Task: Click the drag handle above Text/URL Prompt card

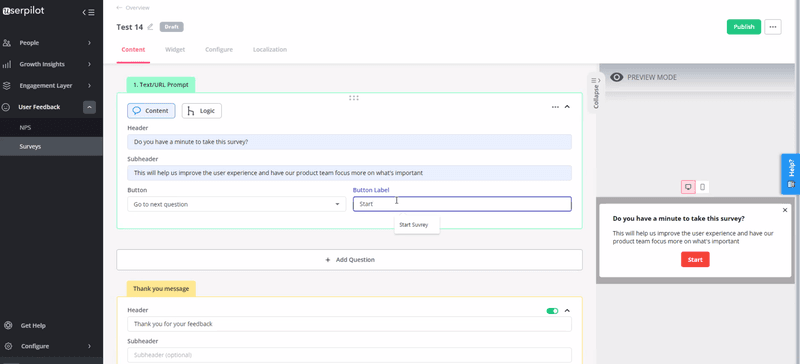Action: pos(354,98)
